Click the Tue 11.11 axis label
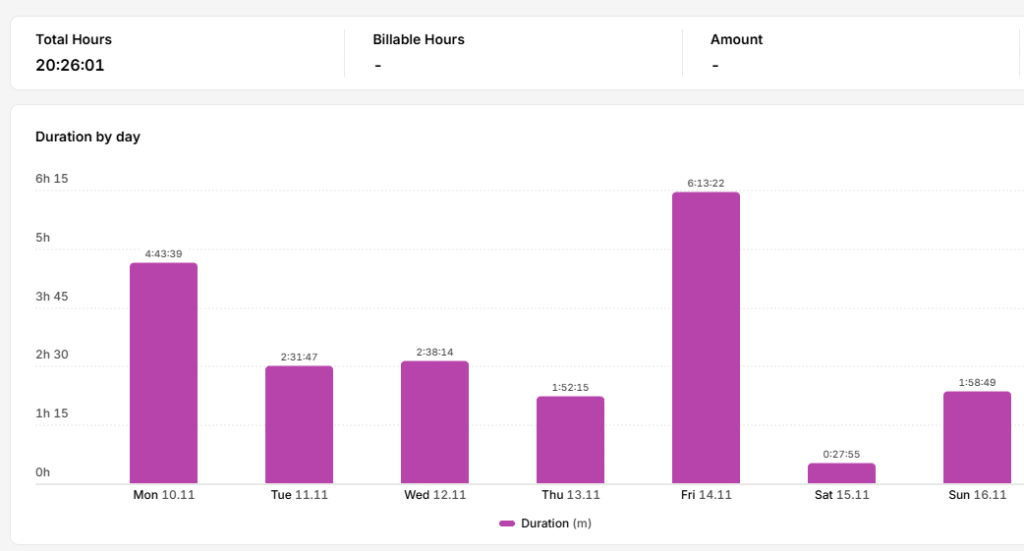 point(299,495)
